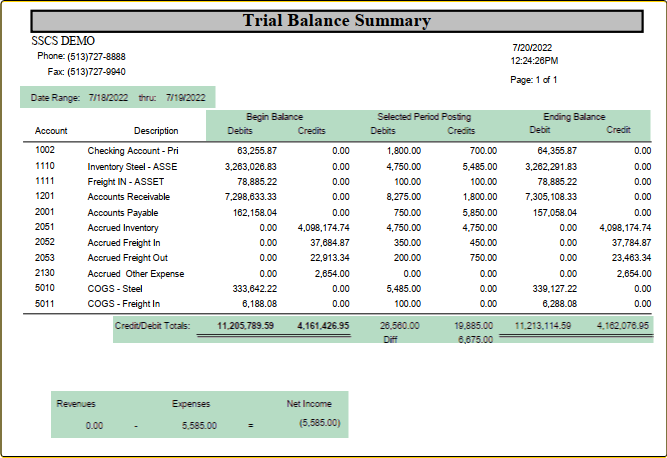The width and height of the screenshot is (667, 458).
Task: Click Inventory Steel - ASSE description
Action: point(132,167)
